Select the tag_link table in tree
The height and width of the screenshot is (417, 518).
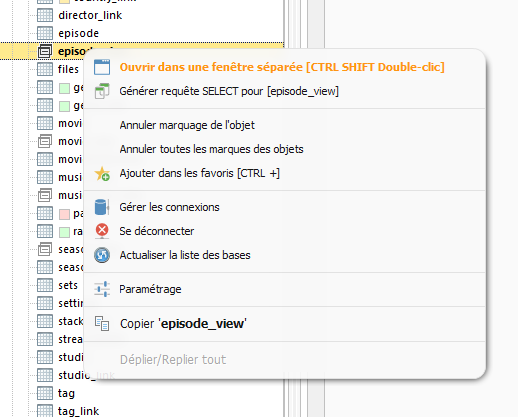[x=78, y=411]
